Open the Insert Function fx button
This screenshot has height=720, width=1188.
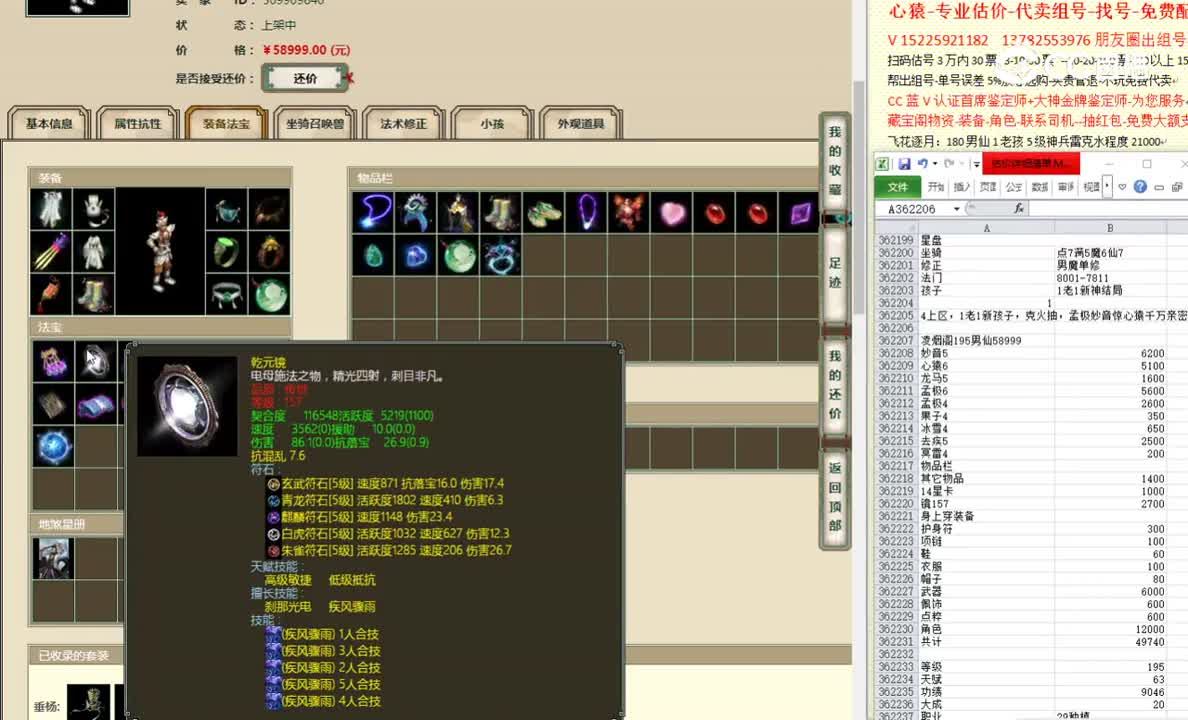tap(1019, 209)
